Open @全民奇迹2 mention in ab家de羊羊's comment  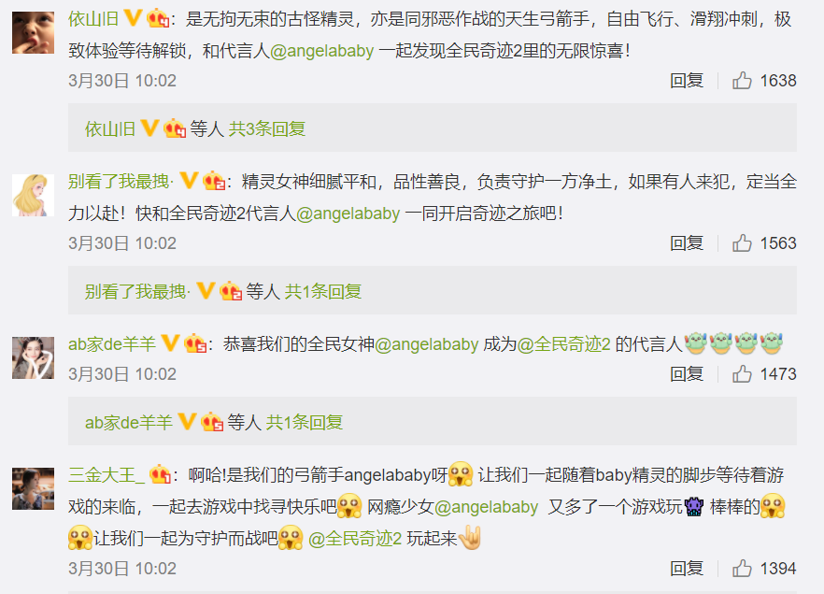(x=564, y=344)
